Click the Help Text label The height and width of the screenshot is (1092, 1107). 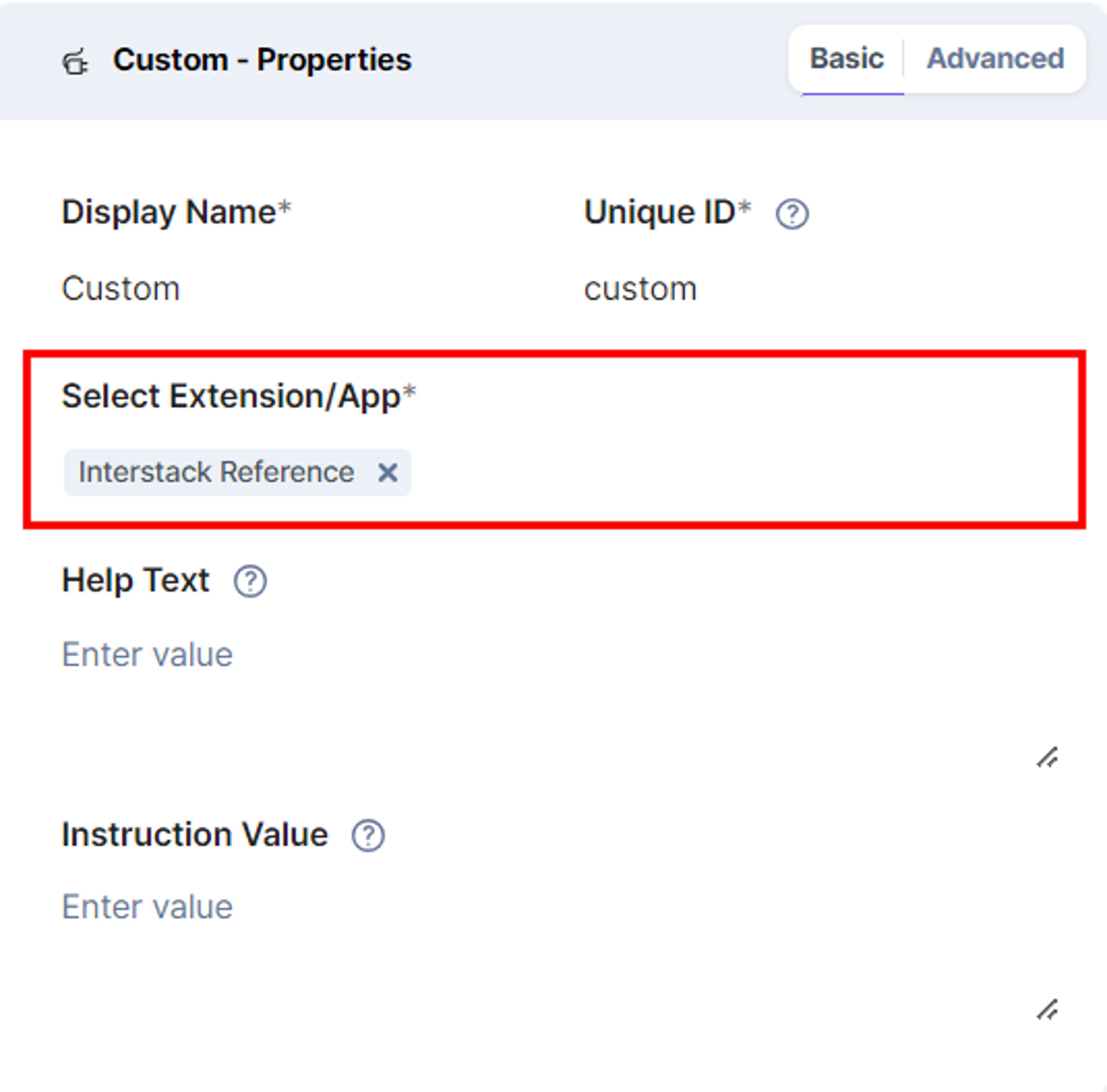(x=136, y=580)
